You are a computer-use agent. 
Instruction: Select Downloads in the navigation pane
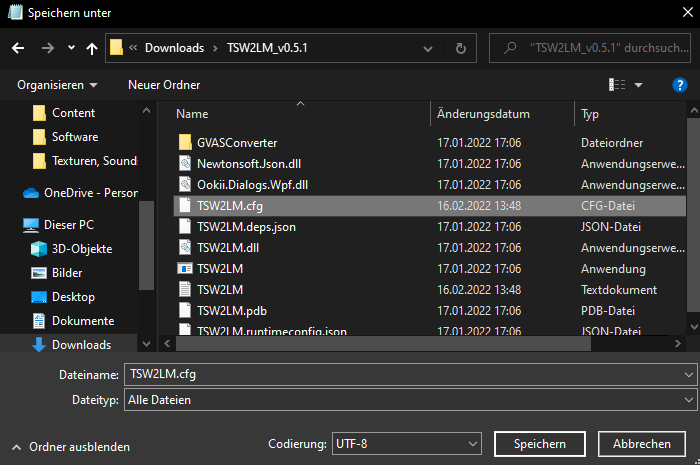pos(81,344)
